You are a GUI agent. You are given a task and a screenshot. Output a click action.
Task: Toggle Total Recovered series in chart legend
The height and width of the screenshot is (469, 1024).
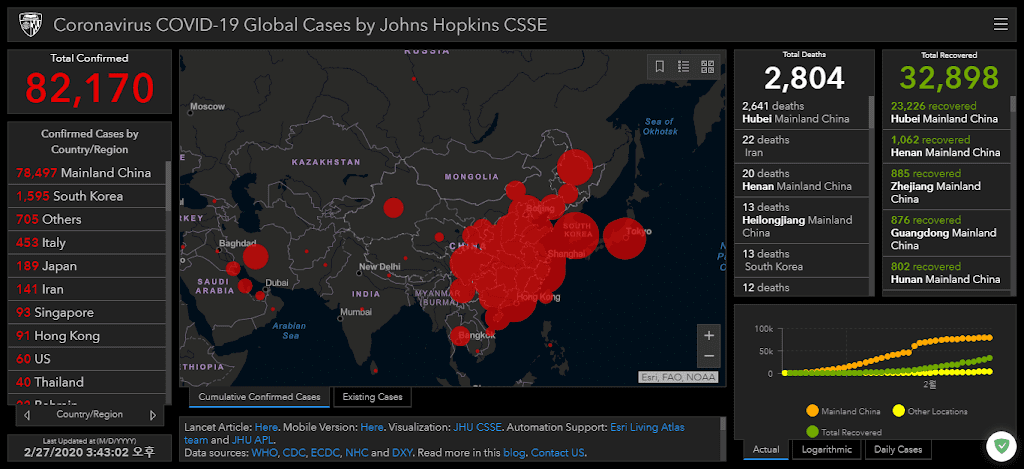tap(843, 432)
